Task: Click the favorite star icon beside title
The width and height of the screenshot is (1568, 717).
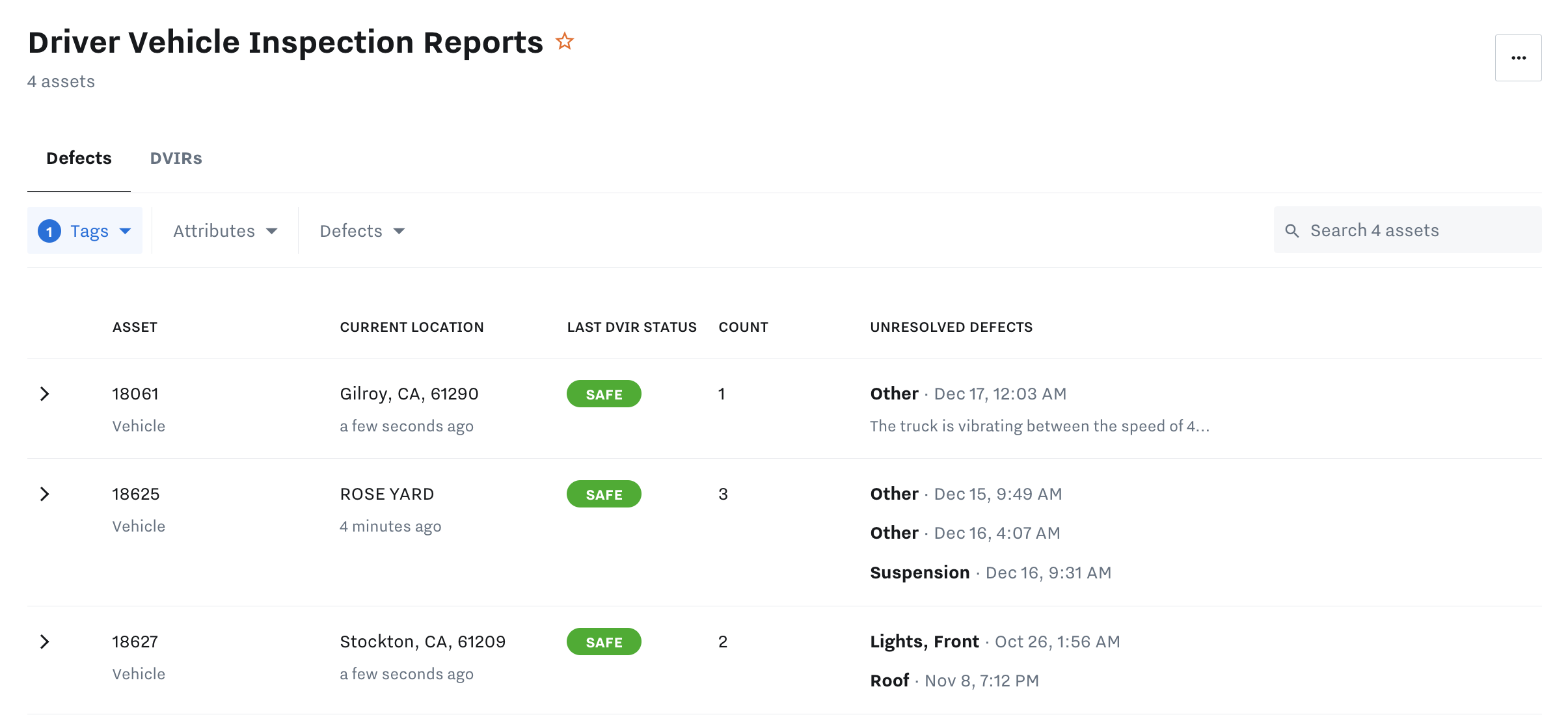Action: click(x=564, y=42)
